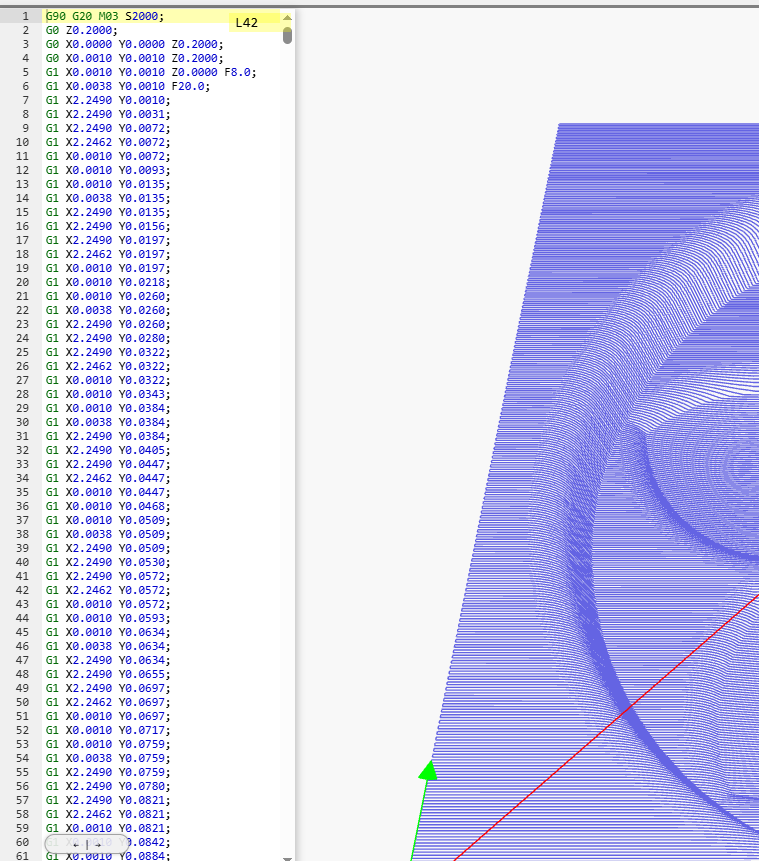
Task: Click the left arrow in the floating pill
Action: [76, 845]
